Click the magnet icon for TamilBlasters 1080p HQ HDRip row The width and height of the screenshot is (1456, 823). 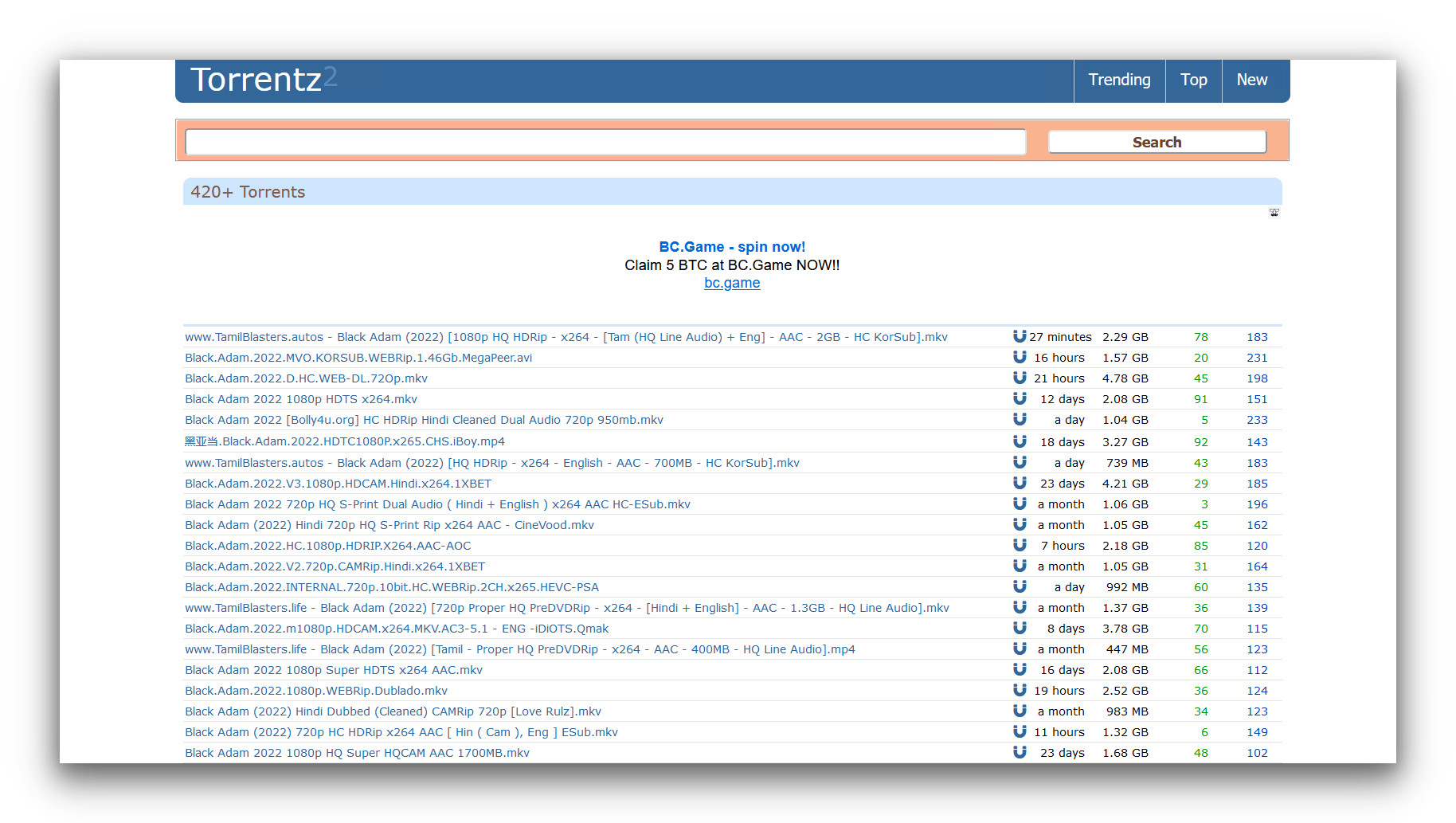pos(1020,336)
